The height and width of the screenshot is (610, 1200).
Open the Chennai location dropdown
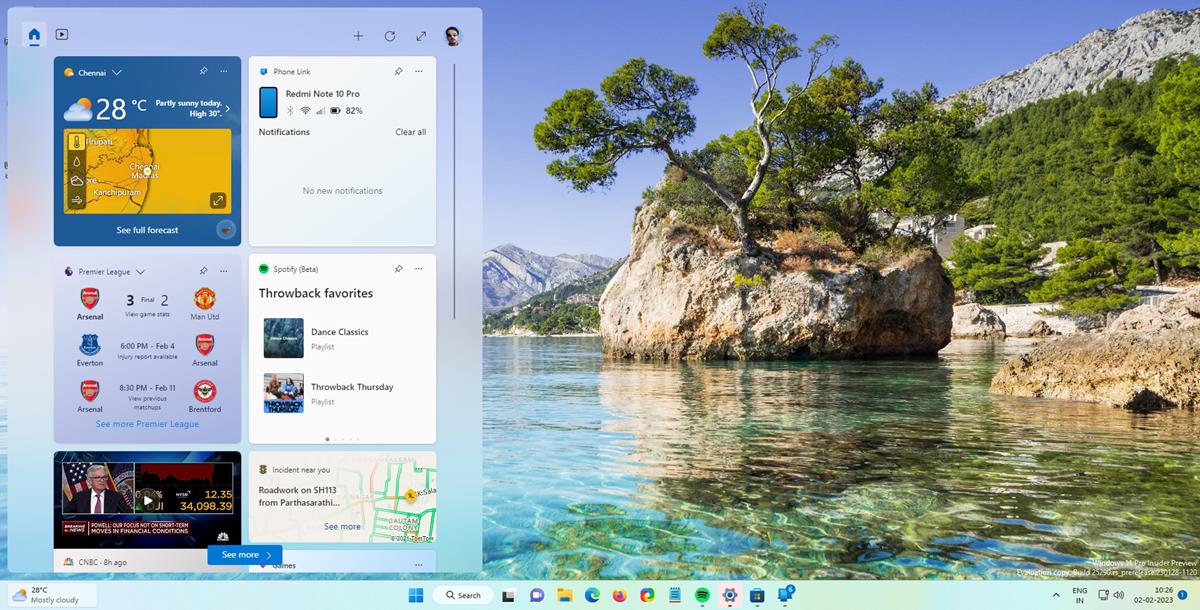tap(117, 73)
